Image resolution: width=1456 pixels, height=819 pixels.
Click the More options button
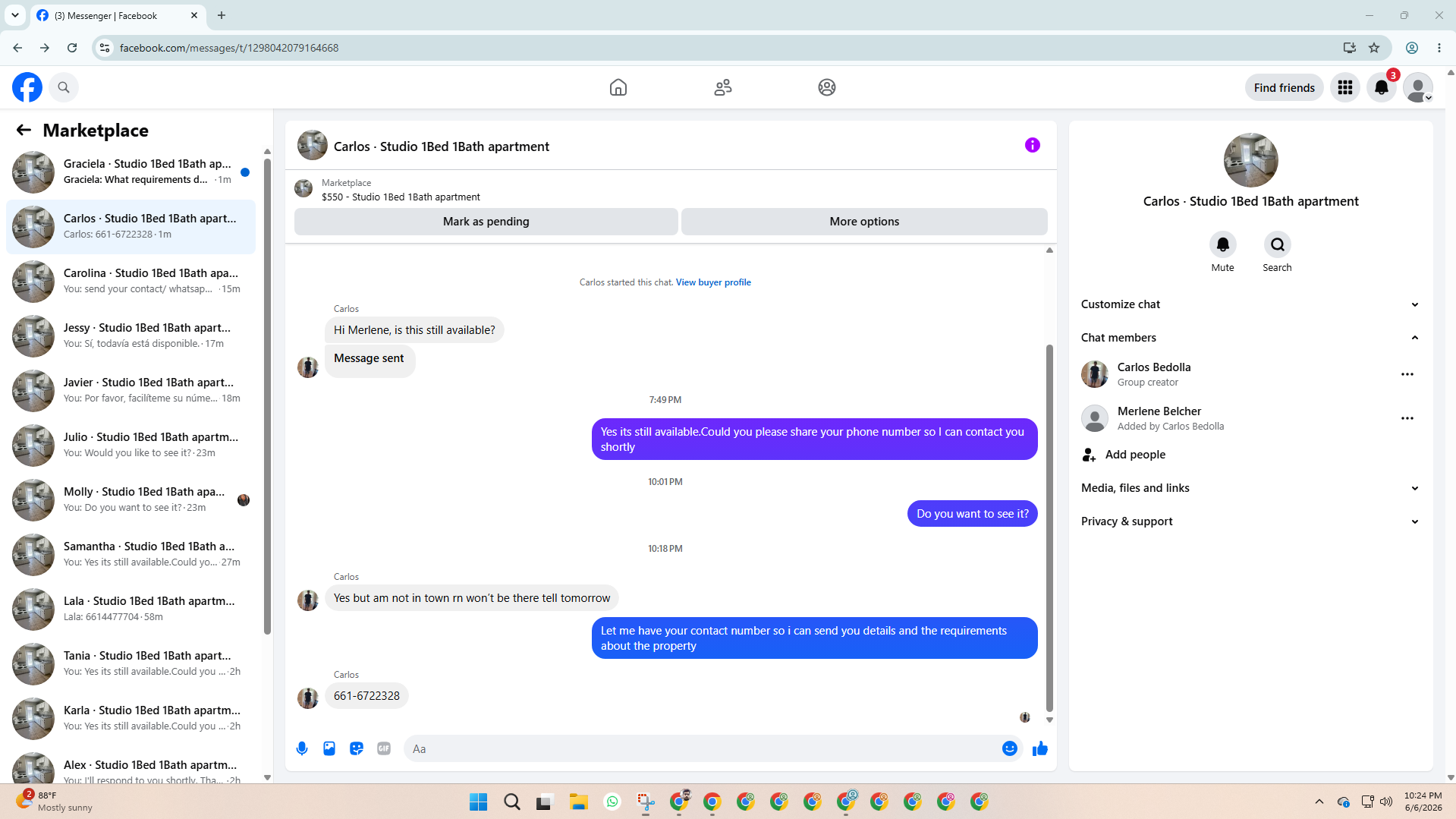[864, 222]
